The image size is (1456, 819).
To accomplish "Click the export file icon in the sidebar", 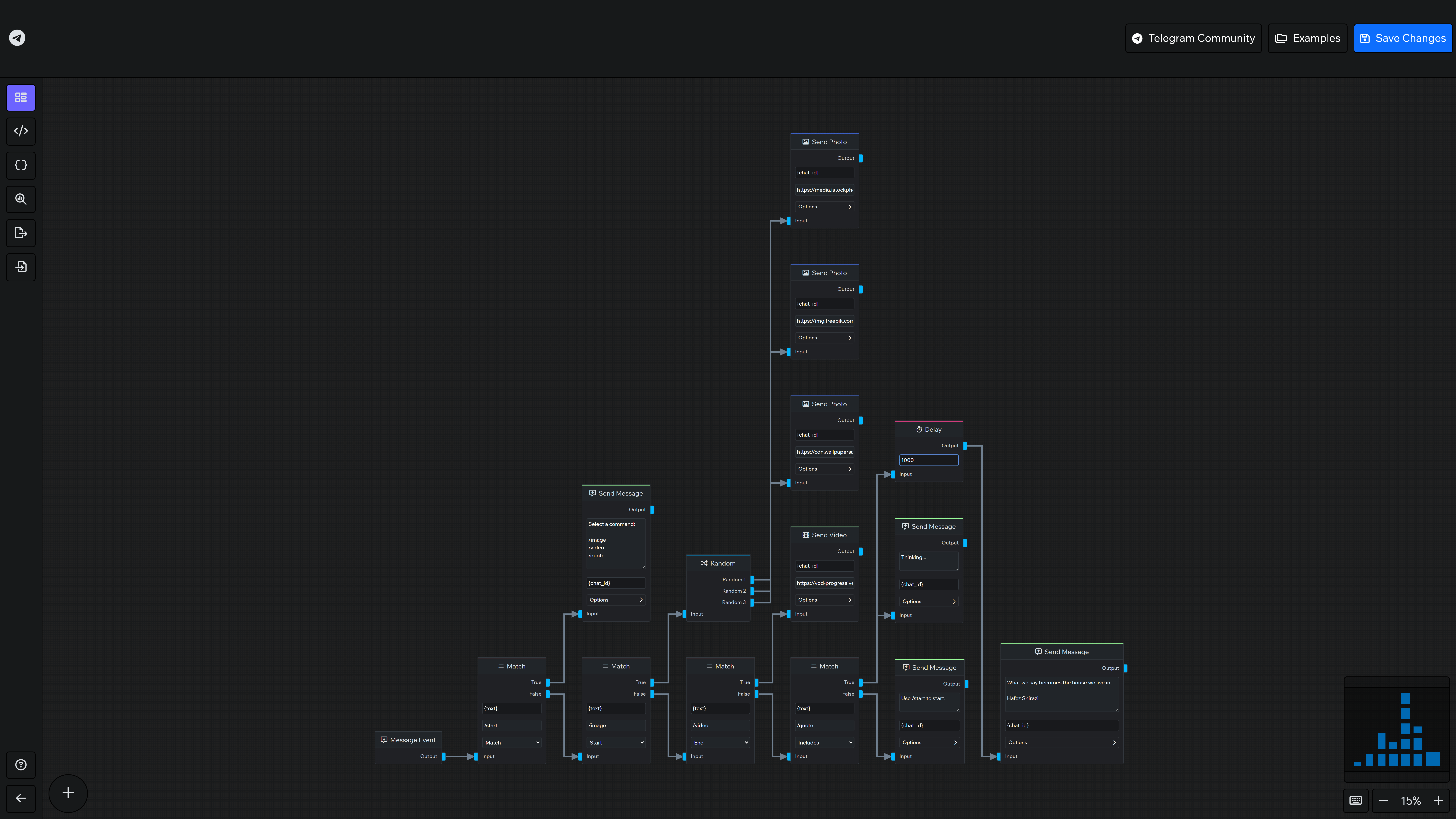I will click(21, 233).
